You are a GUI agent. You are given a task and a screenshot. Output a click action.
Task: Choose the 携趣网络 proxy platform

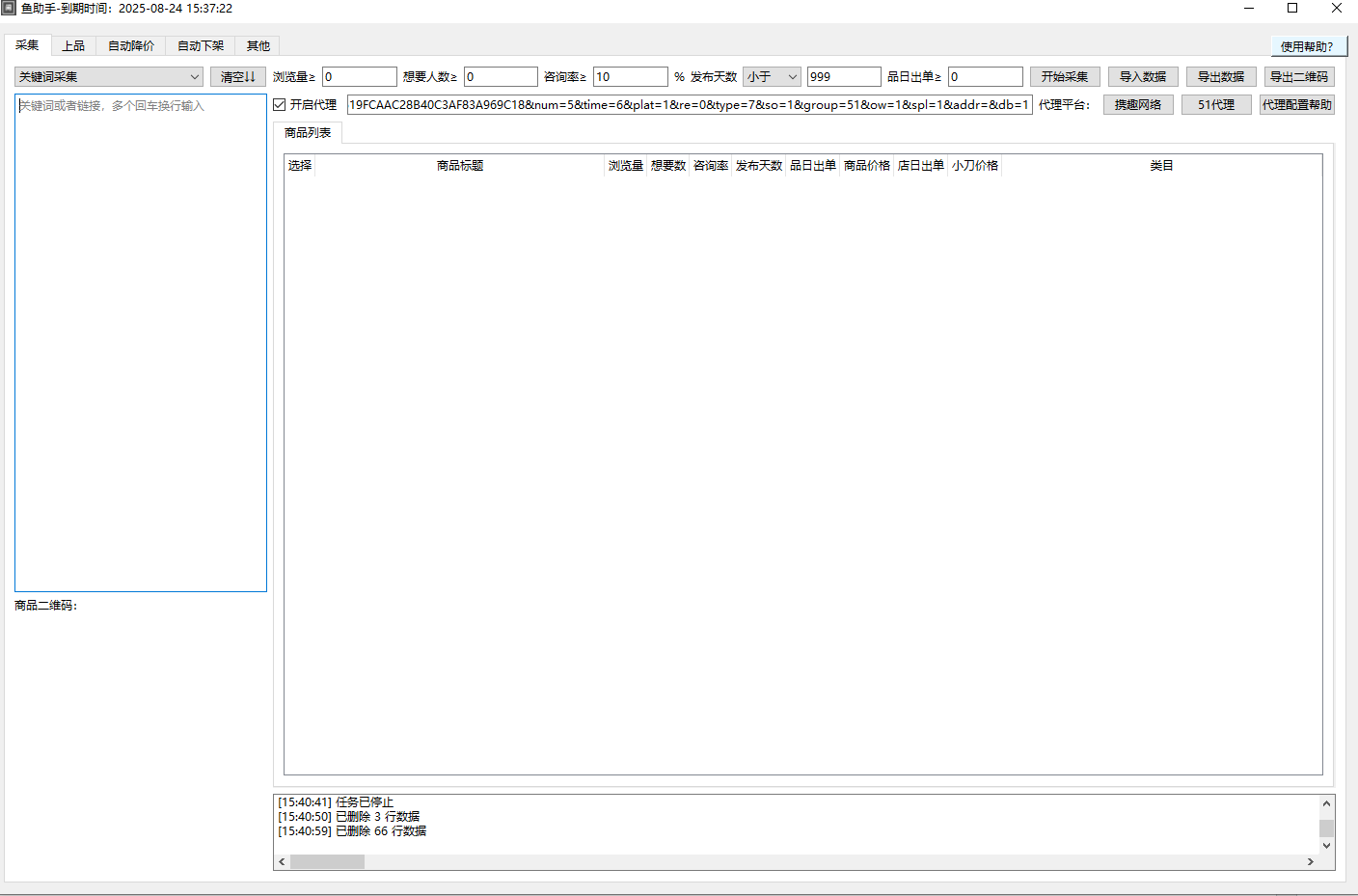pyautogui.click(x=1138, y=105)
